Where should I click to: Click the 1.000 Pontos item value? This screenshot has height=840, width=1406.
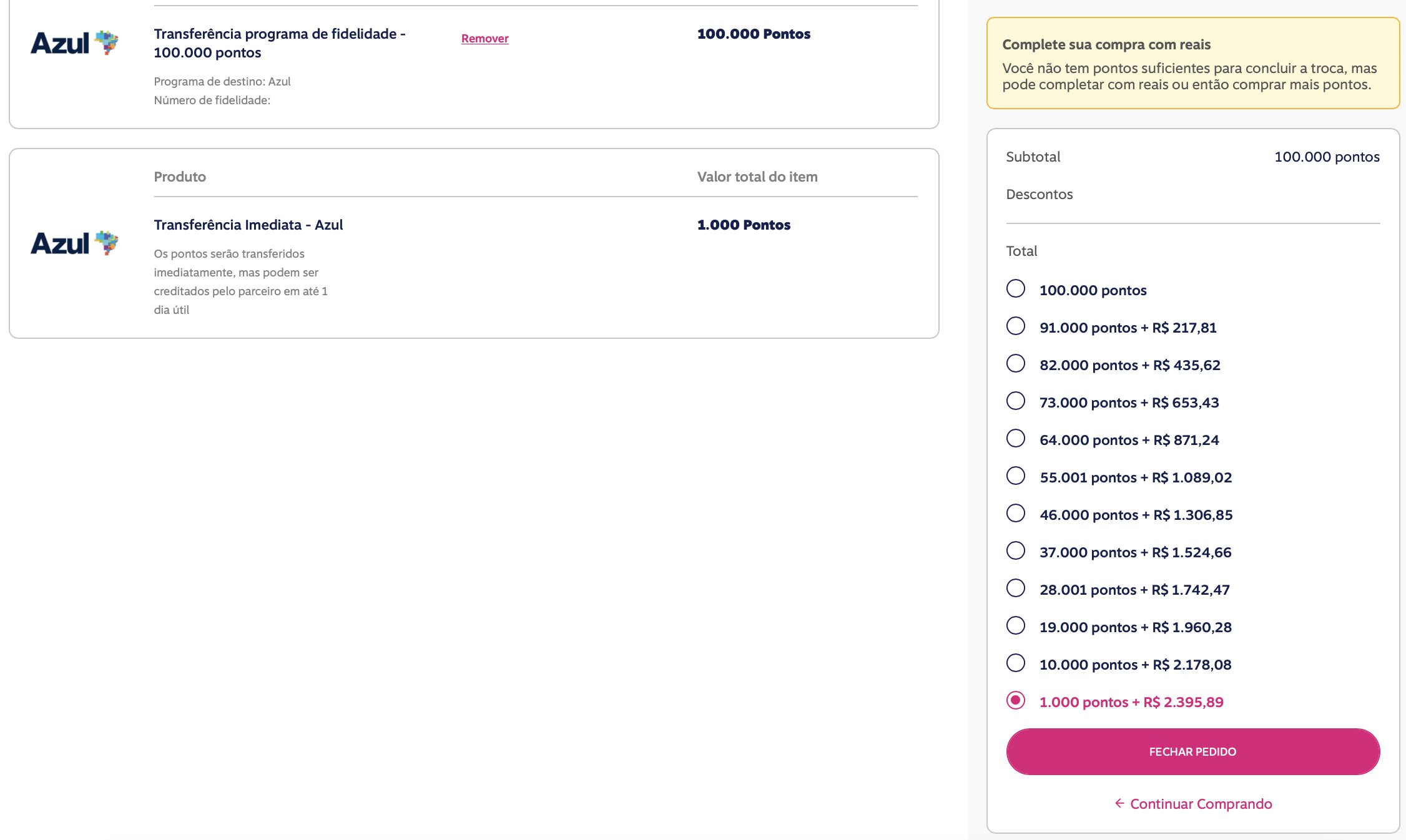[744, 225]
